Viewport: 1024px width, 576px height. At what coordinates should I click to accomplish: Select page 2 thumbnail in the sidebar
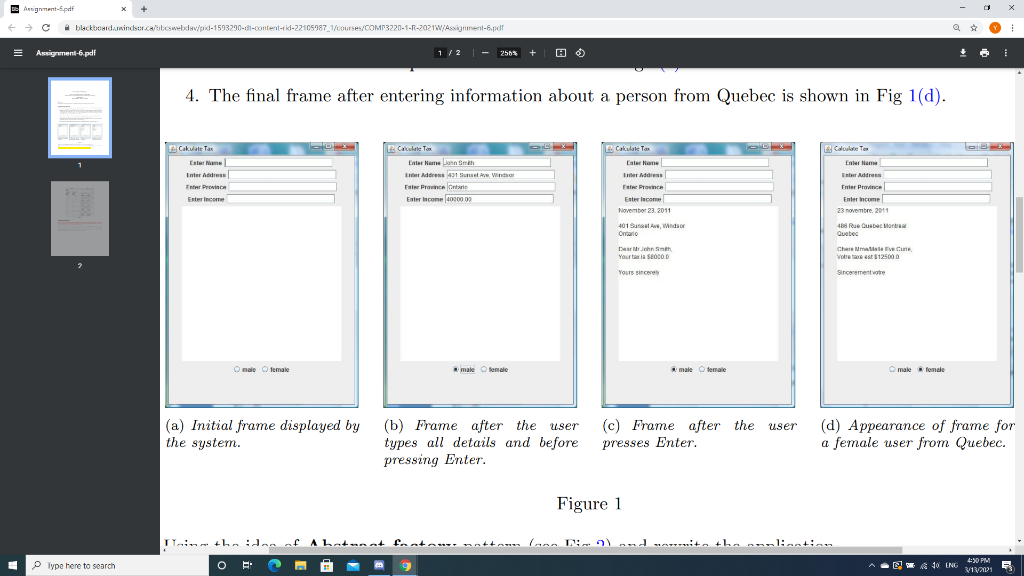[x=80, y=218]
